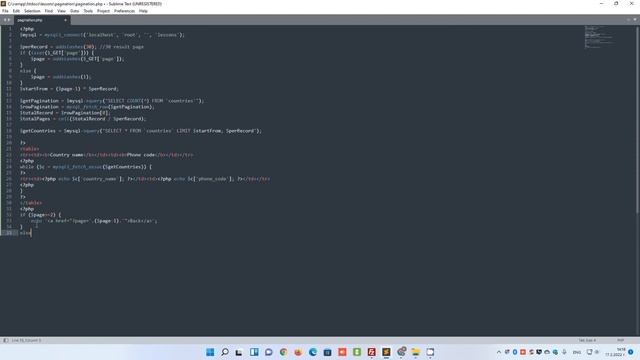Click the microphone tray icon

click(564, 352)
